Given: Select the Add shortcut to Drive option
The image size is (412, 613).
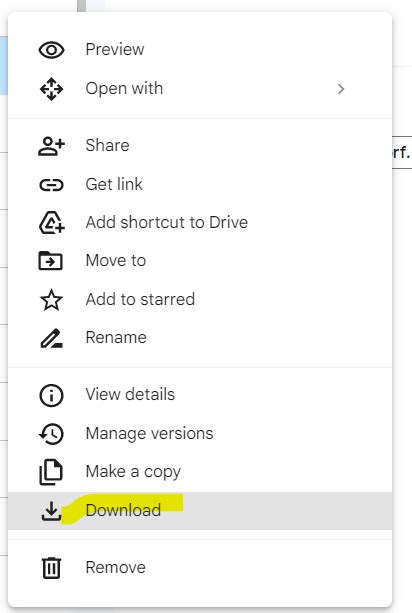Looking at the screenshot, I should tap(200, 222).
